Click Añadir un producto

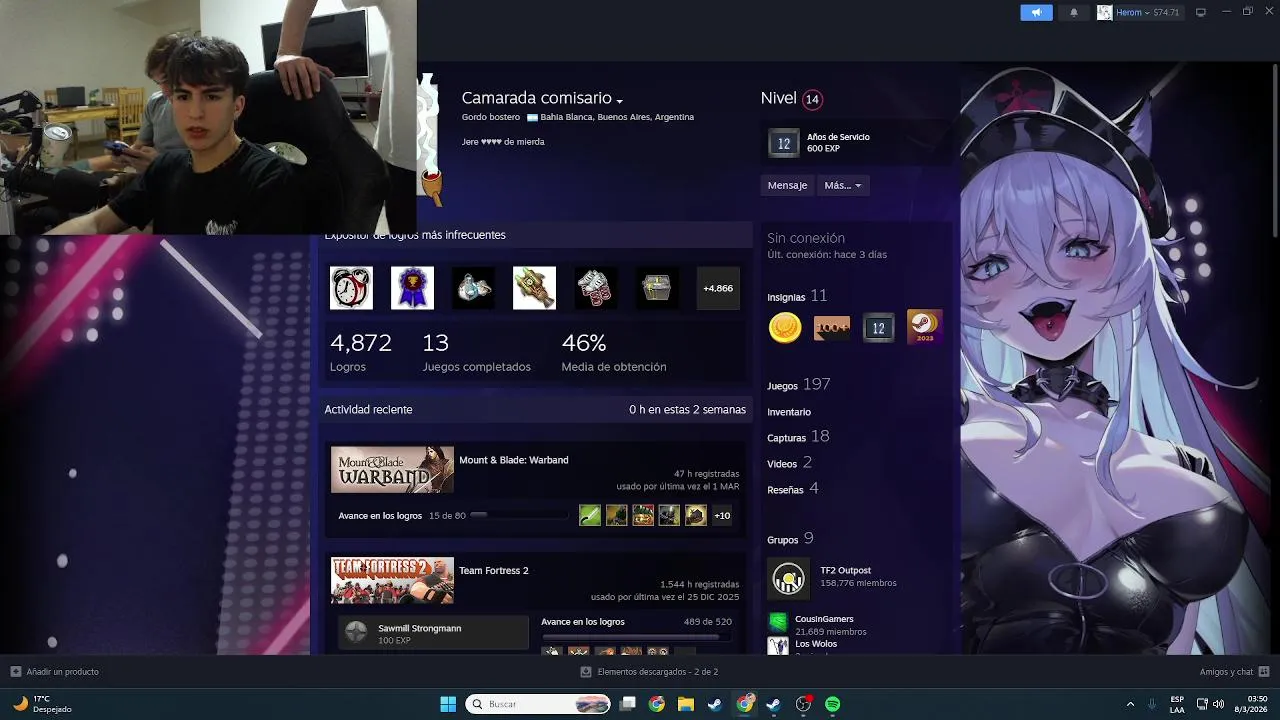tap(55, 672)
